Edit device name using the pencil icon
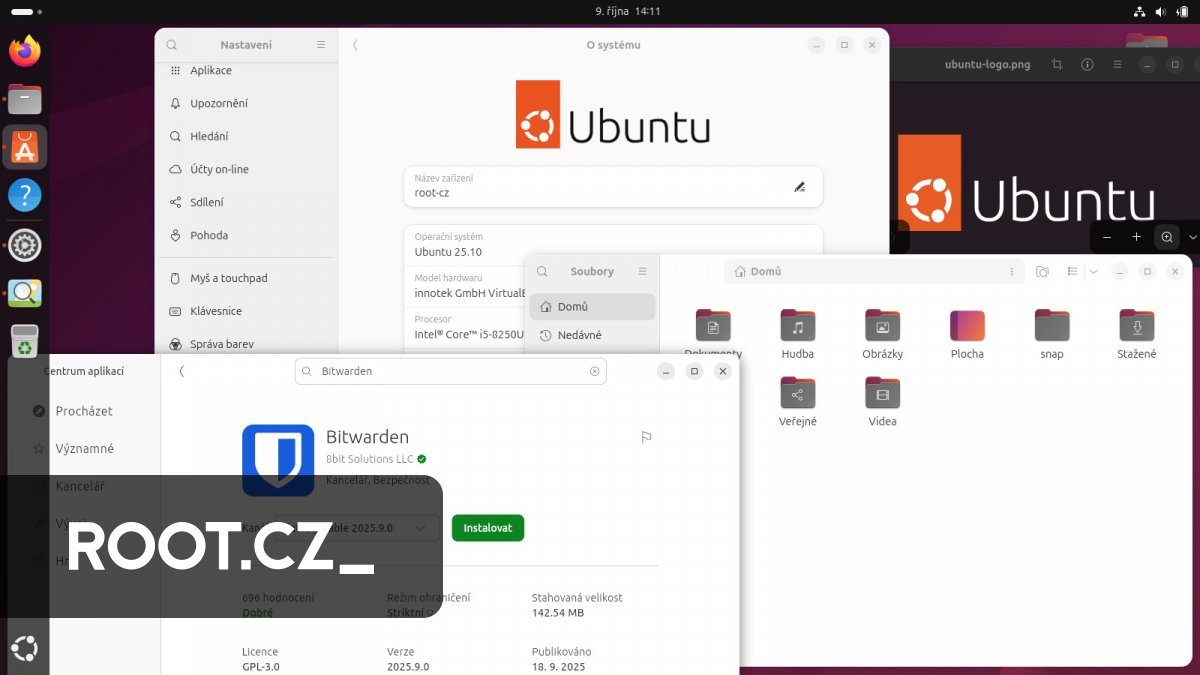This screenshot has height=675, width=1200. 799,186
